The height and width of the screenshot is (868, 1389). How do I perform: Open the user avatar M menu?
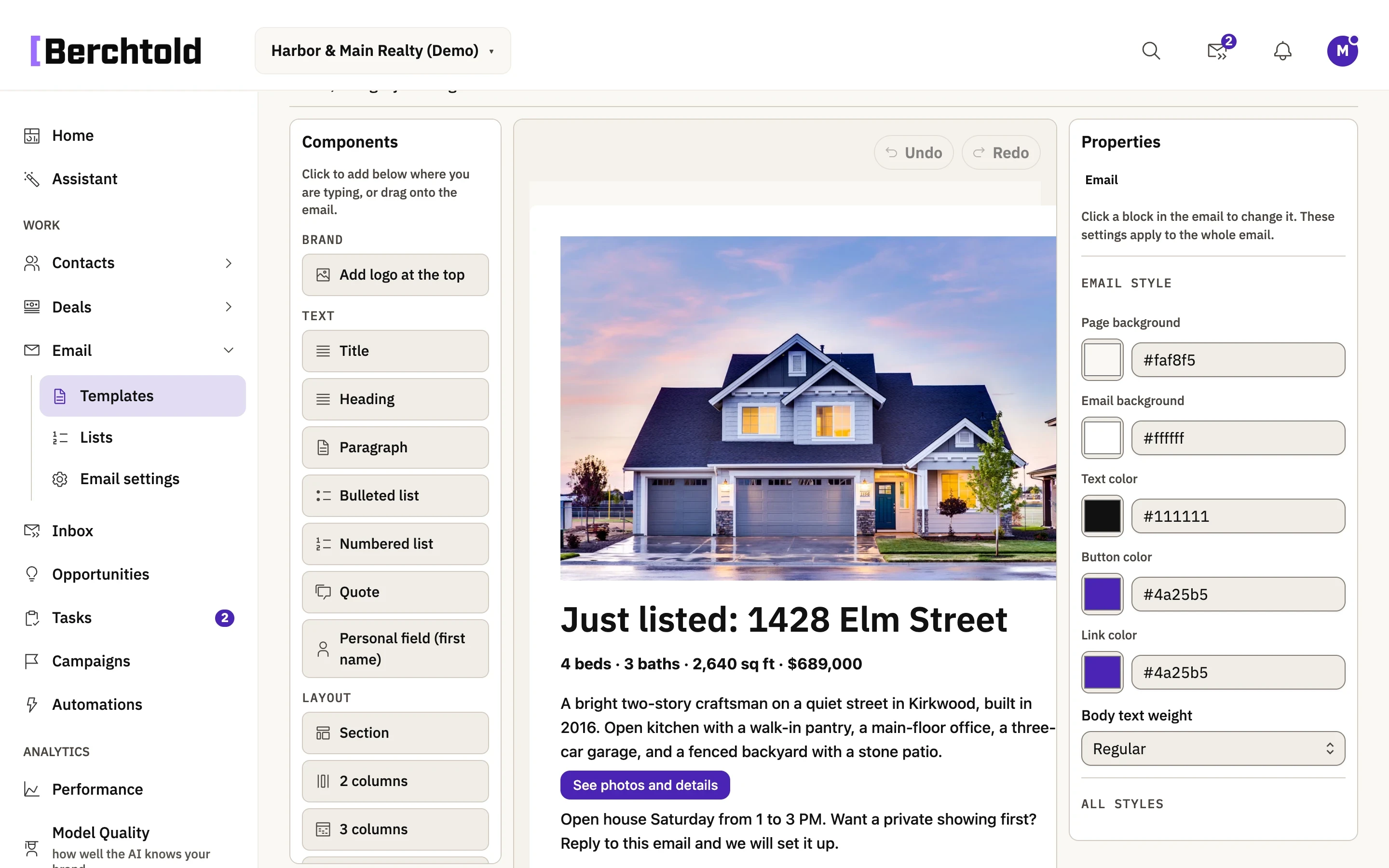[1343, 51]
